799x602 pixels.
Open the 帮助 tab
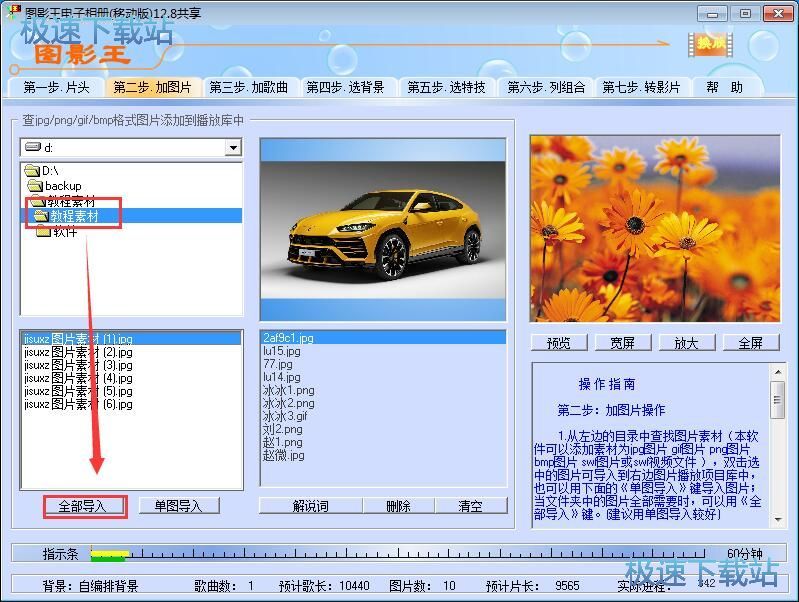(723, 88)
